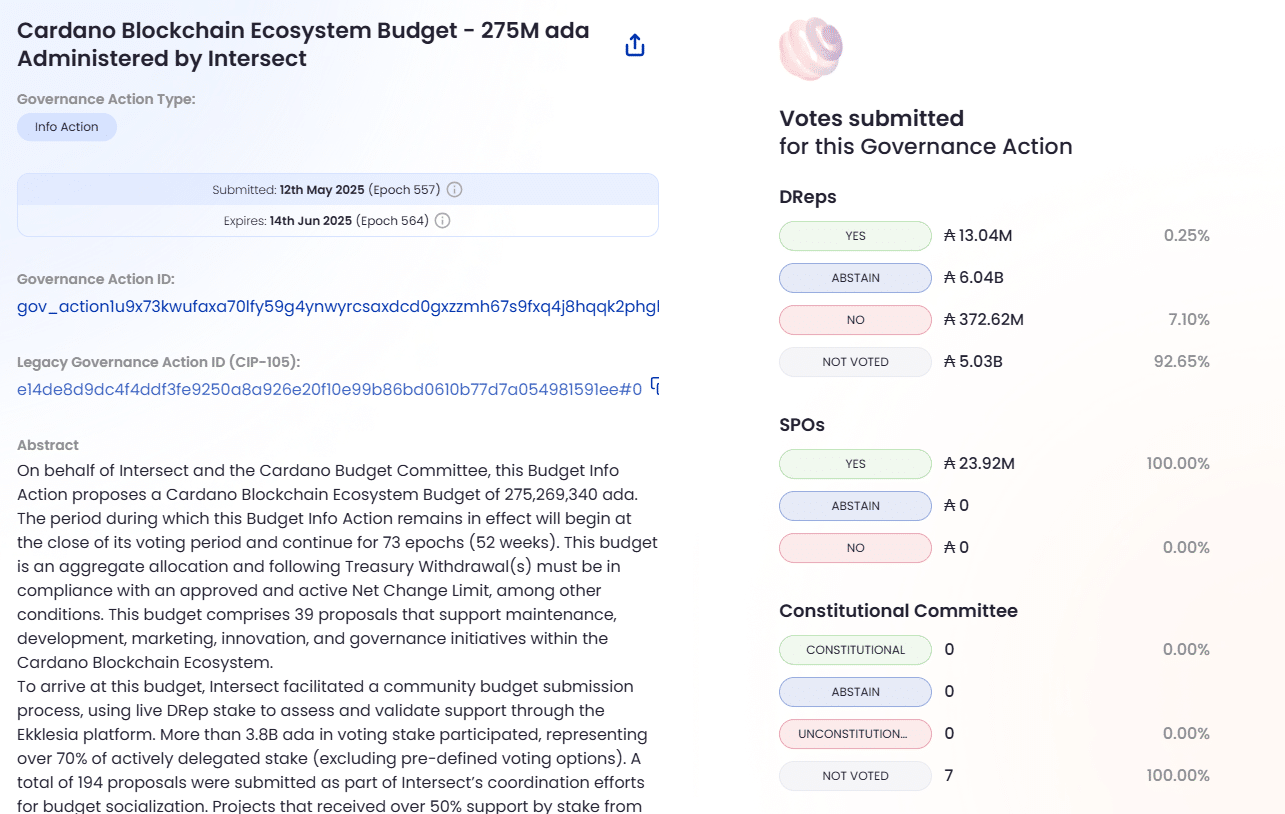
Task: Click the Cardano Blockchain Ecosystem Budget title
Action: tap(303, 44)
